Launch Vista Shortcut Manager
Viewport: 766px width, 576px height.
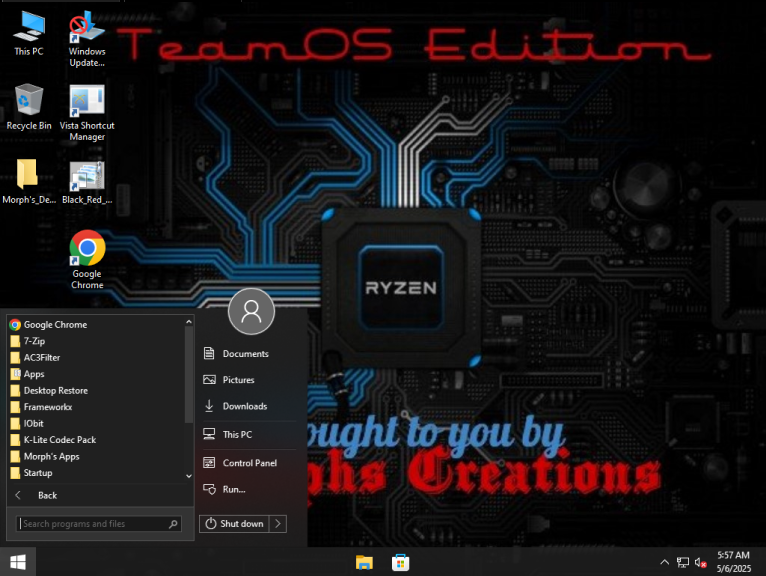point(87,113)
